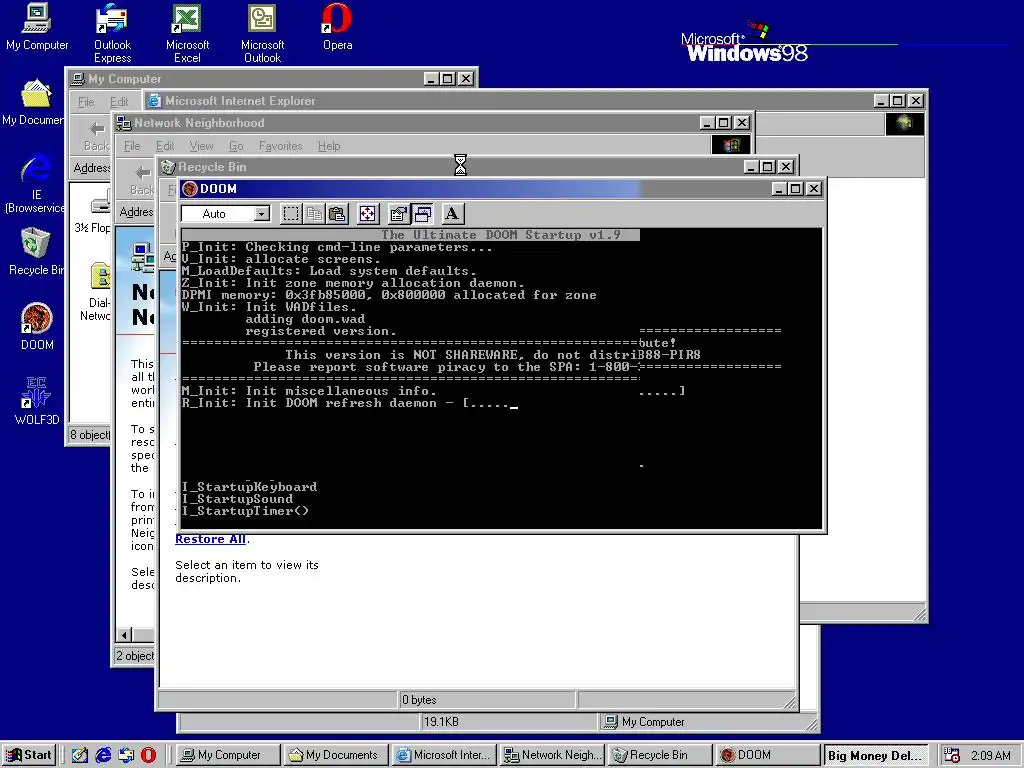Click the Microsoft Internet Explorer title bar
The image size is (1024, 768).
click(509, 101)
